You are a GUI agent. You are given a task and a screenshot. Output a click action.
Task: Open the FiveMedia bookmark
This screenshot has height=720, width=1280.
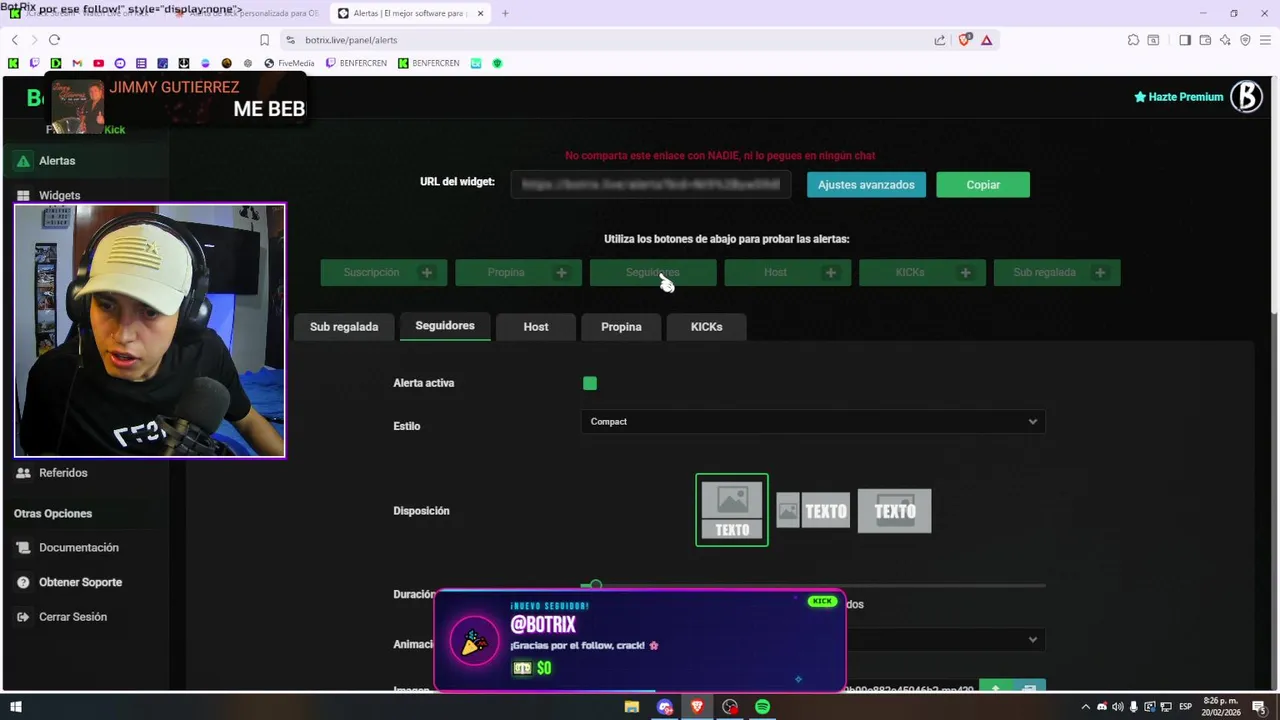tap(289, 63)
